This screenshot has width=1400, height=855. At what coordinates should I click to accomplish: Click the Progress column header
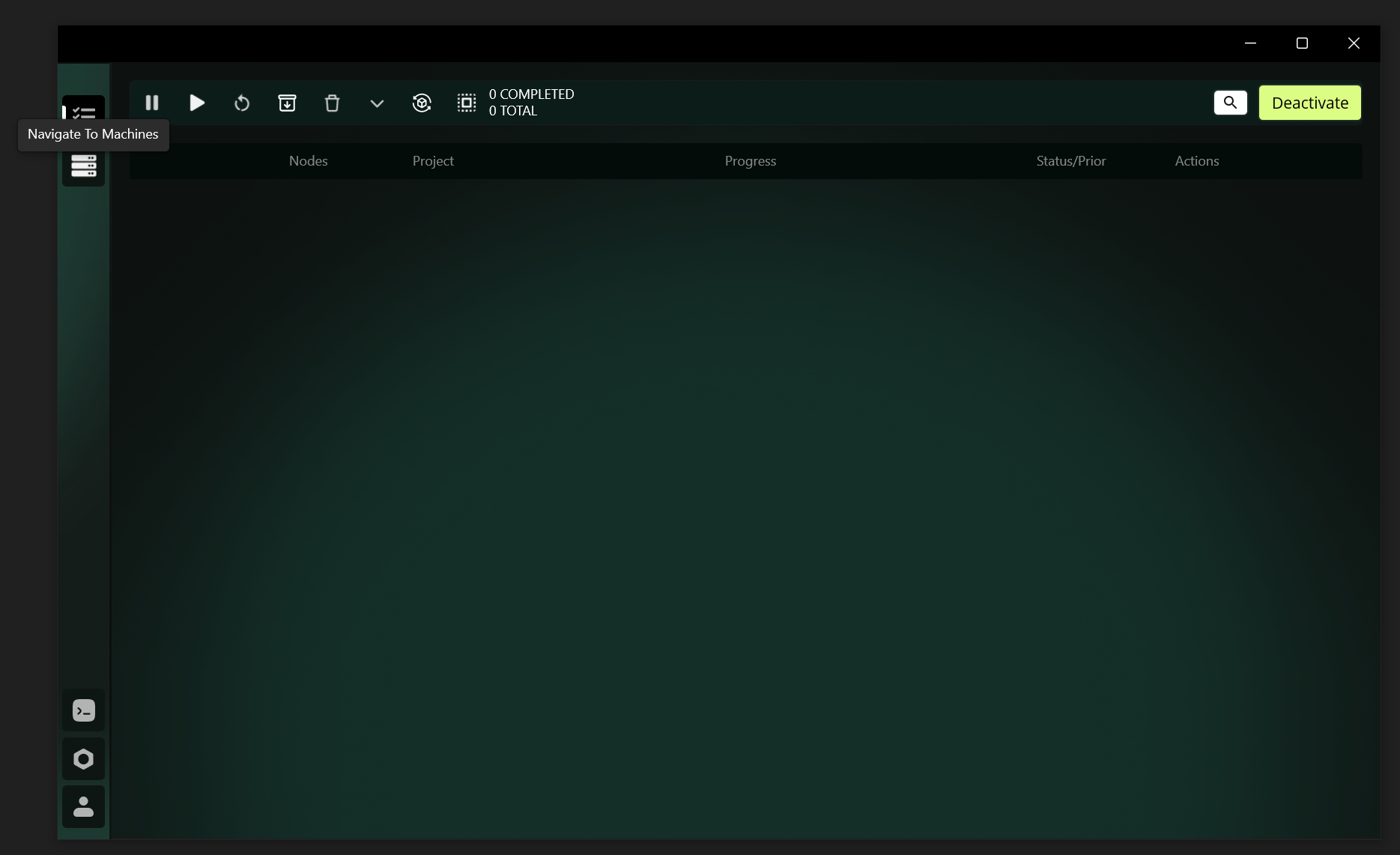pyautogui.click(x=750, y=160)
